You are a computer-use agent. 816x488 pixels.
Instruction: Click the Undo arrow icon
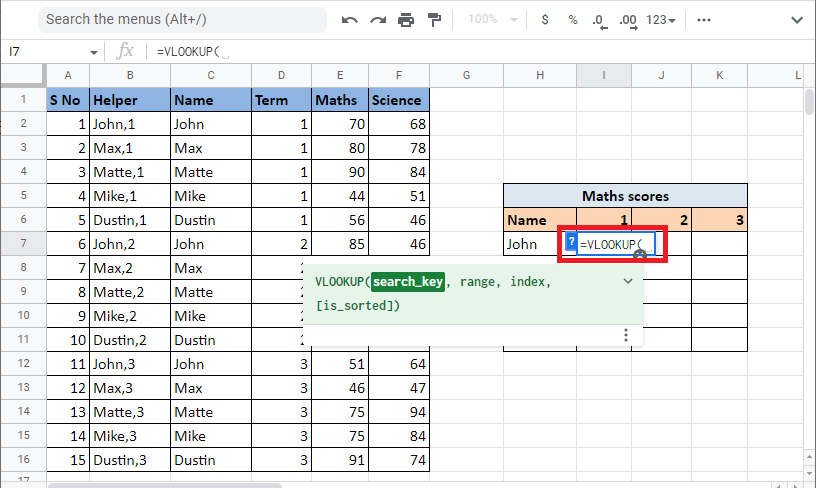coord(349,20)
